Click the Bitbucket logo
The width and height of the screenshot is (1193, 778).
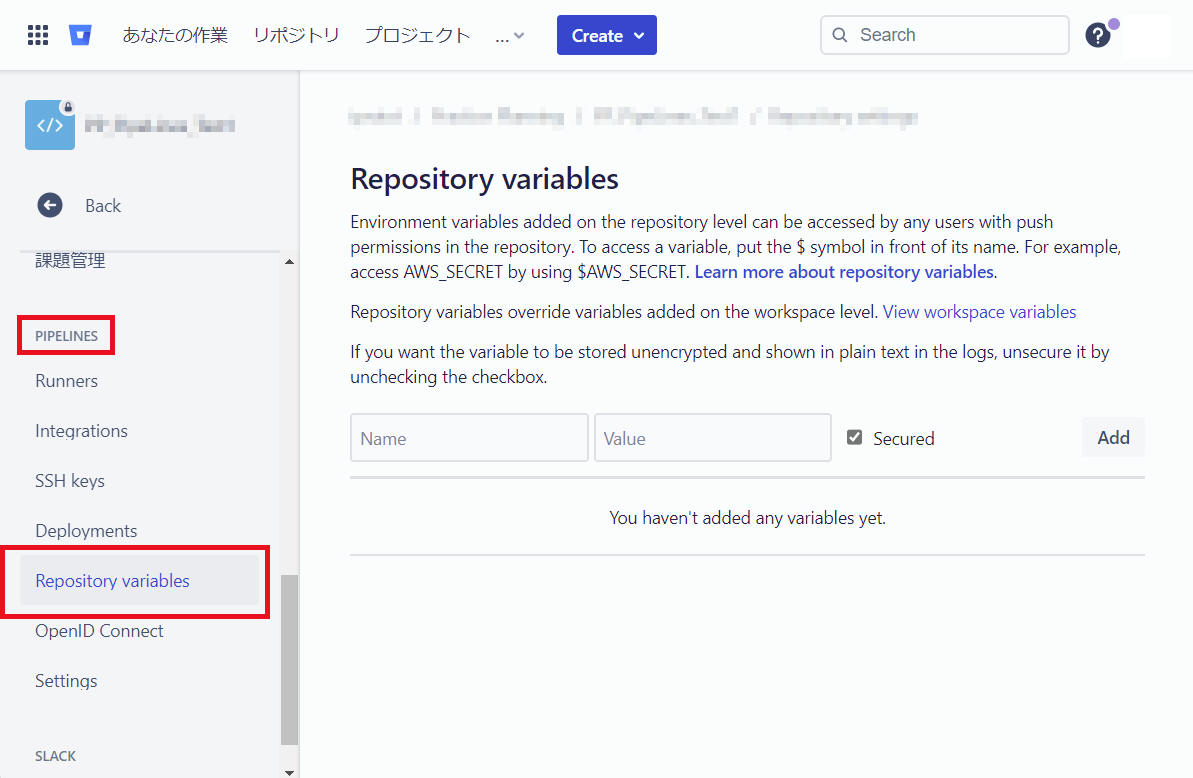80,34
